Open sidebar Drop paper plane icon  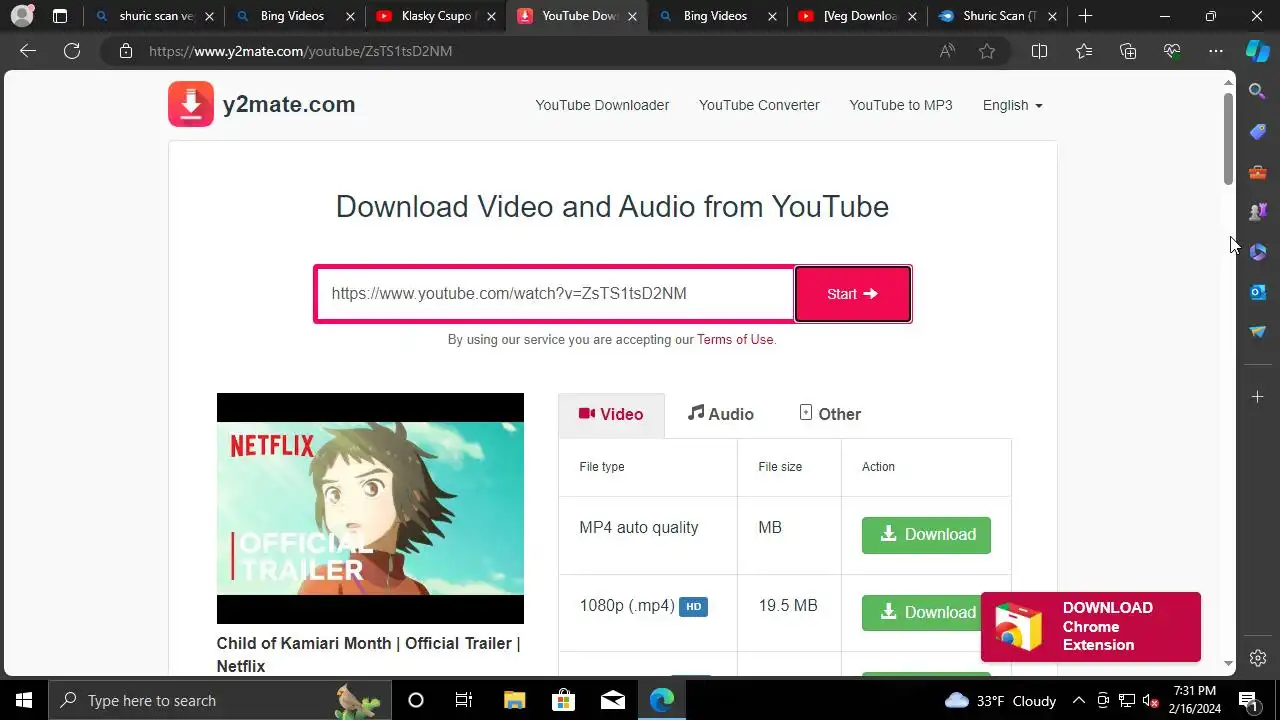1258,332
